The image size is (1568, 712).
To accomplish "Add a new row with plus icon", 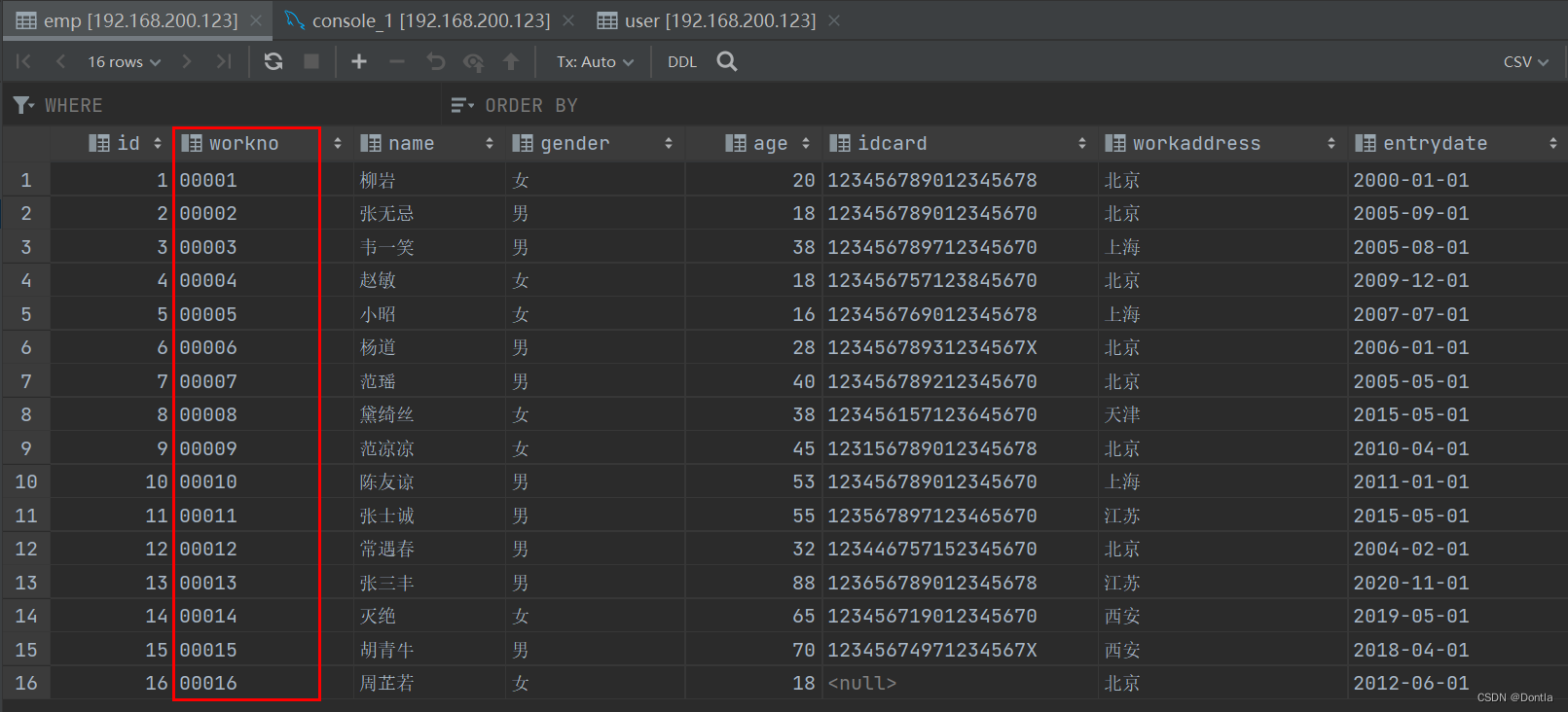I will tap(359, 61).
